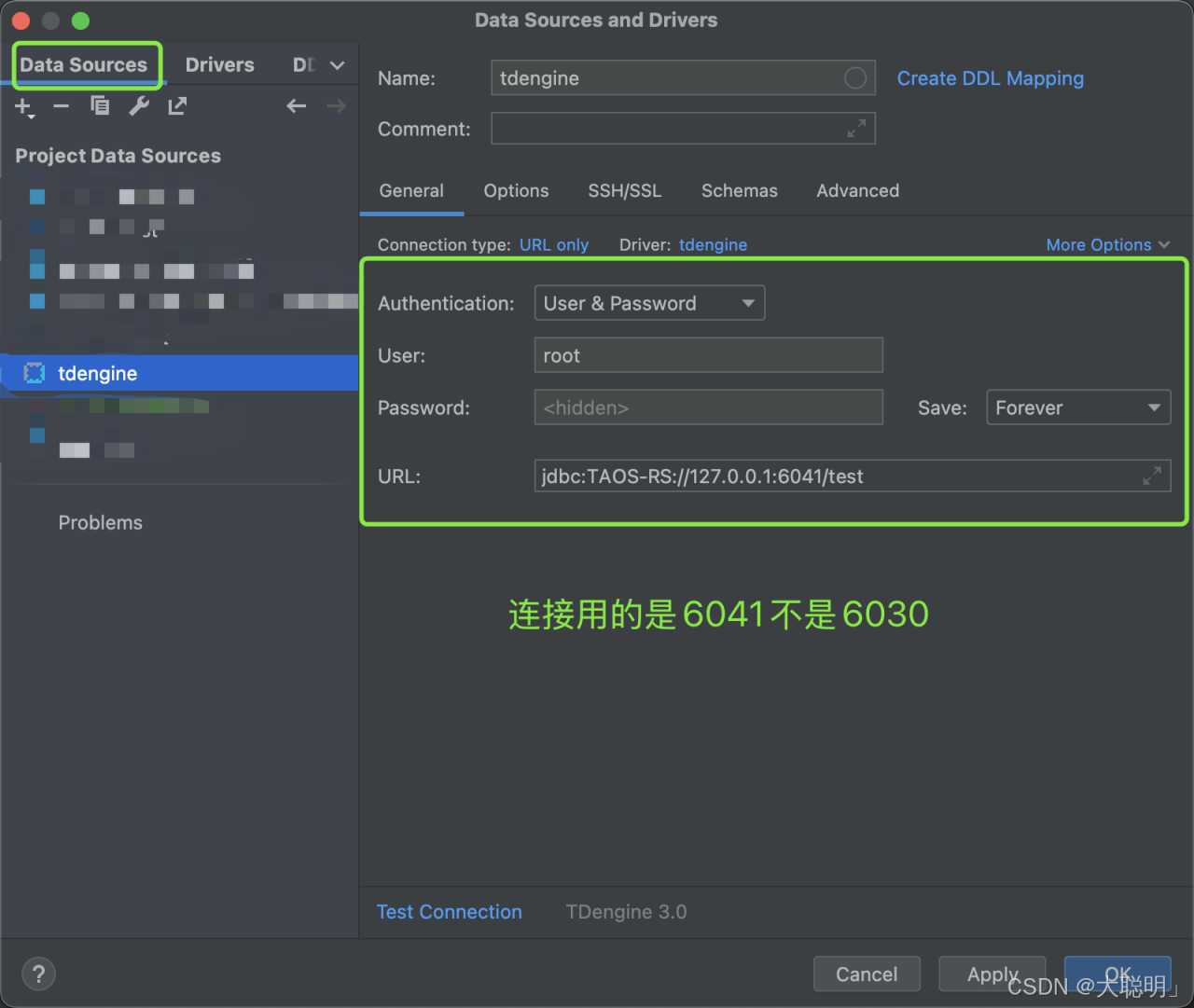Click the add data source plus icon

pos(23,107)
